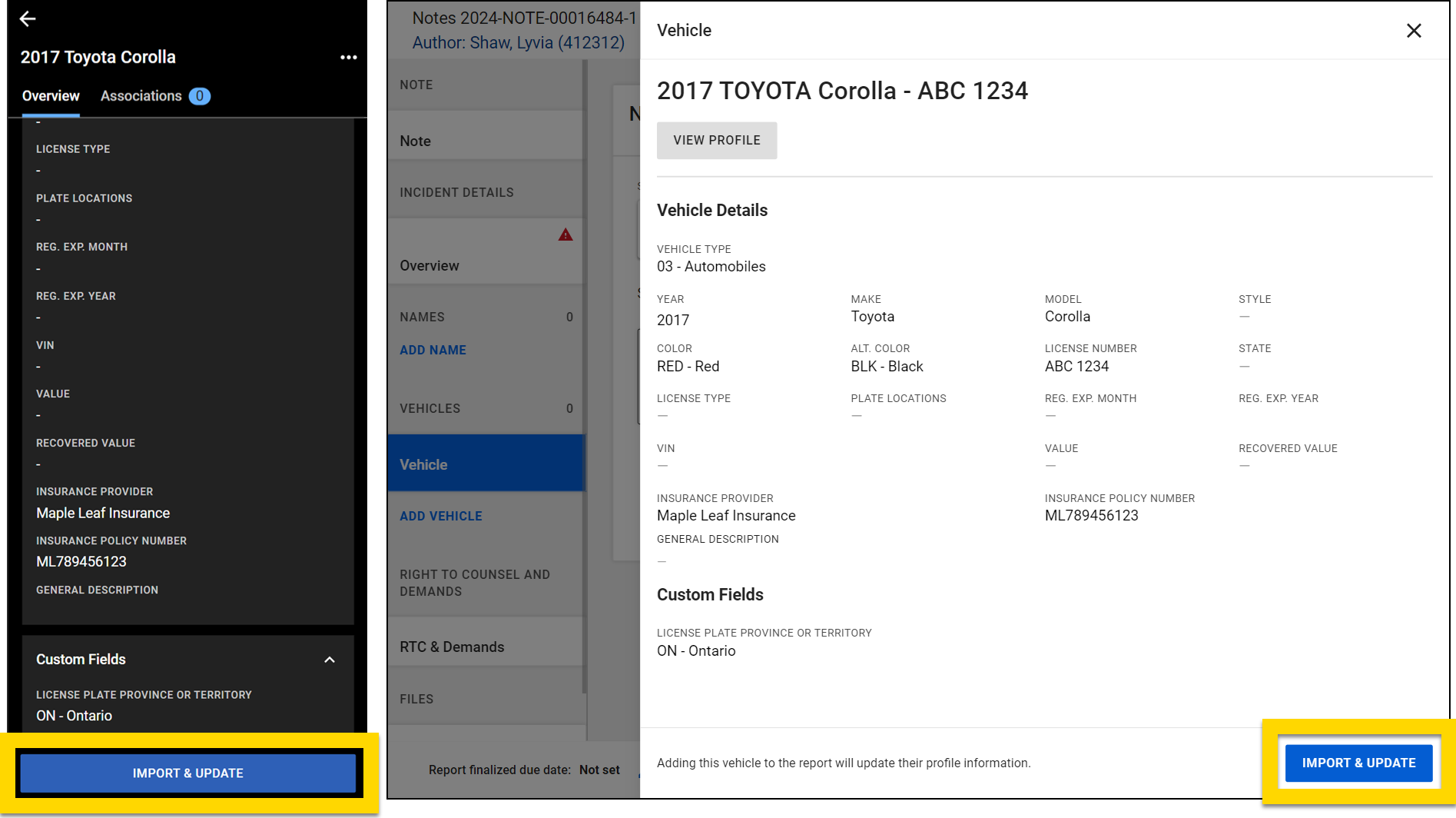The width and height of the screenshot is (1456, 818).
Task: Click the View Profile button
Action: tap(716, 141)
